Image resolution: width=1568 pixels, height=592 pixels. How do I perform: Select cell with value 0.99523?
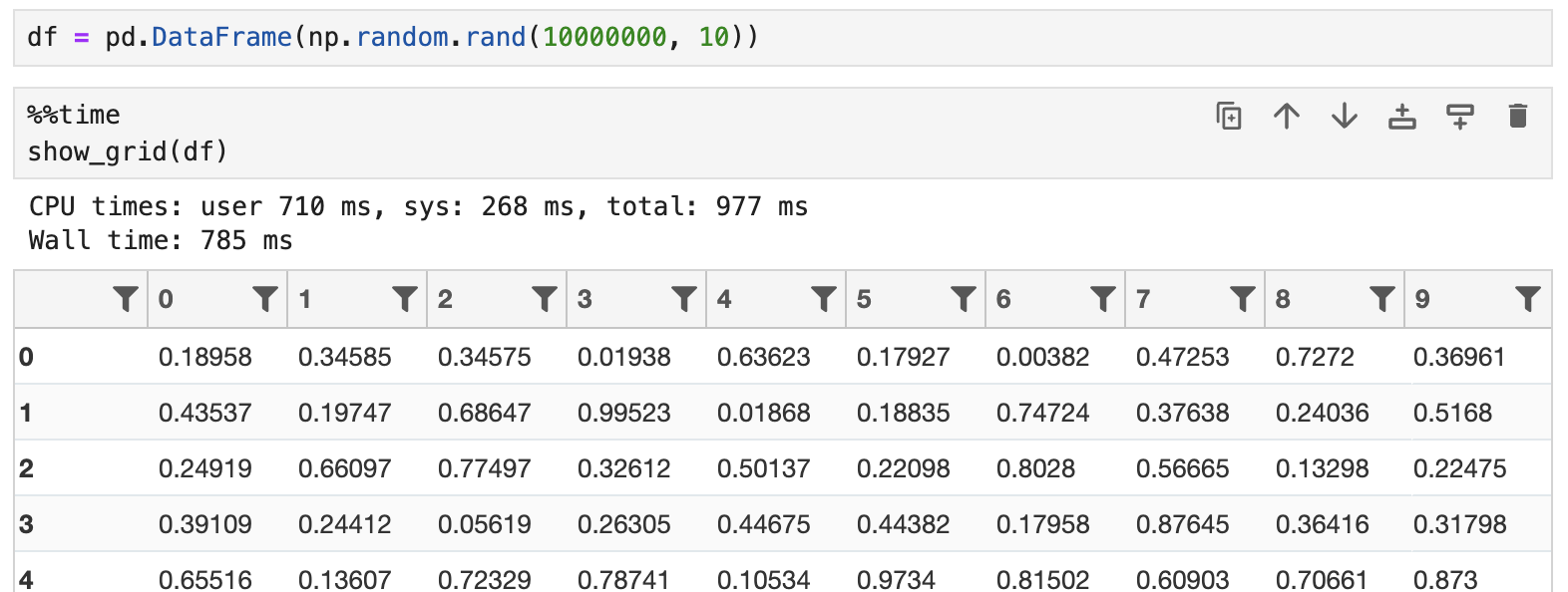[x=624, y=413]
